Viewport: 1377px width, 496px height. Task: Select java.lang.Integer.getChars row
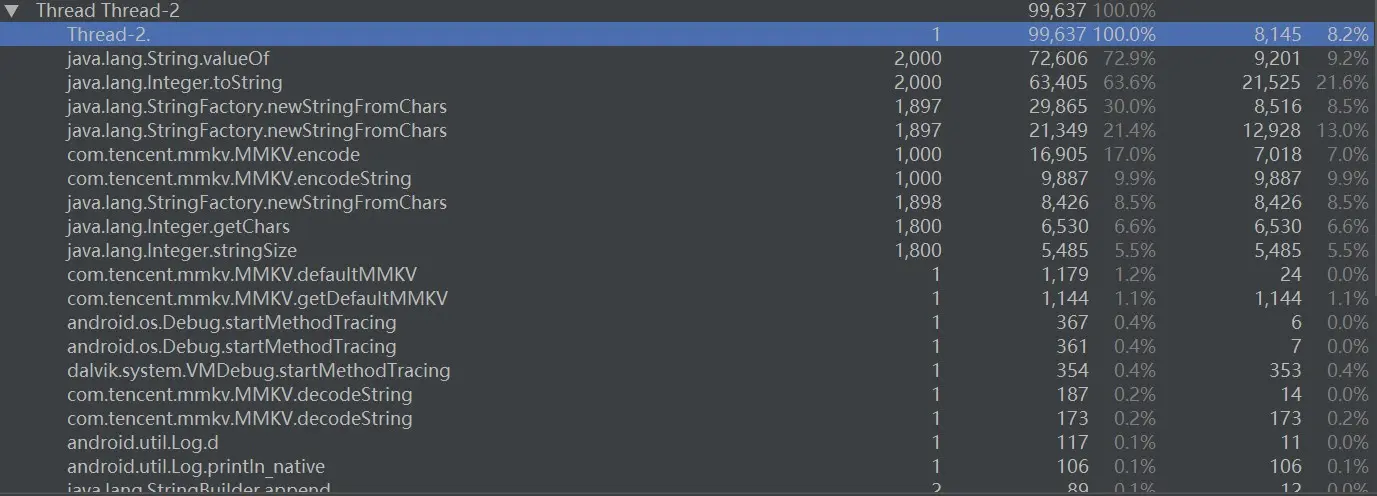[688, 226]
